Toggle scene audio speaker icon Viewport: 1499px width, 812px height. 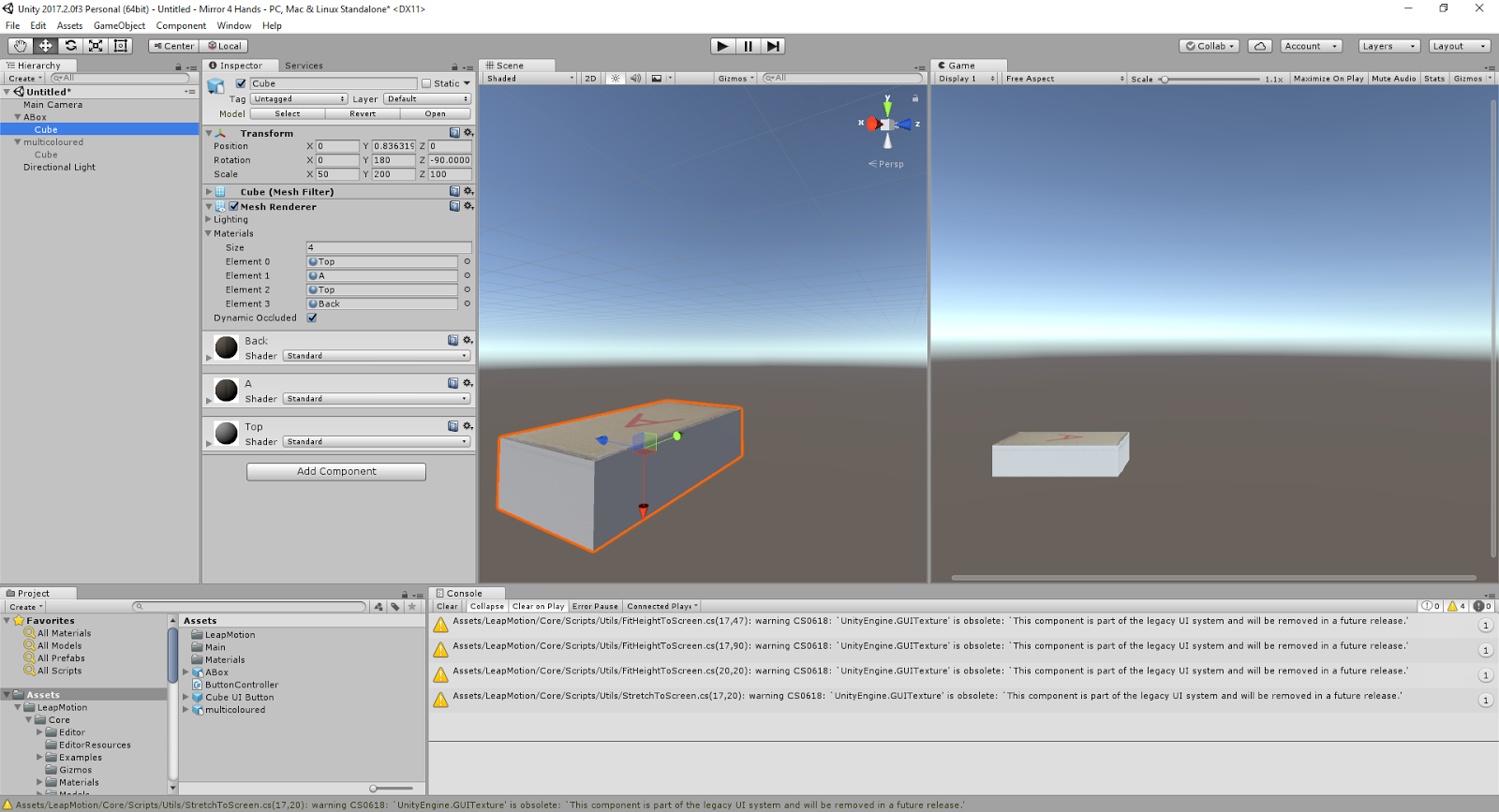pyautogui.click(x=635, y=79)
